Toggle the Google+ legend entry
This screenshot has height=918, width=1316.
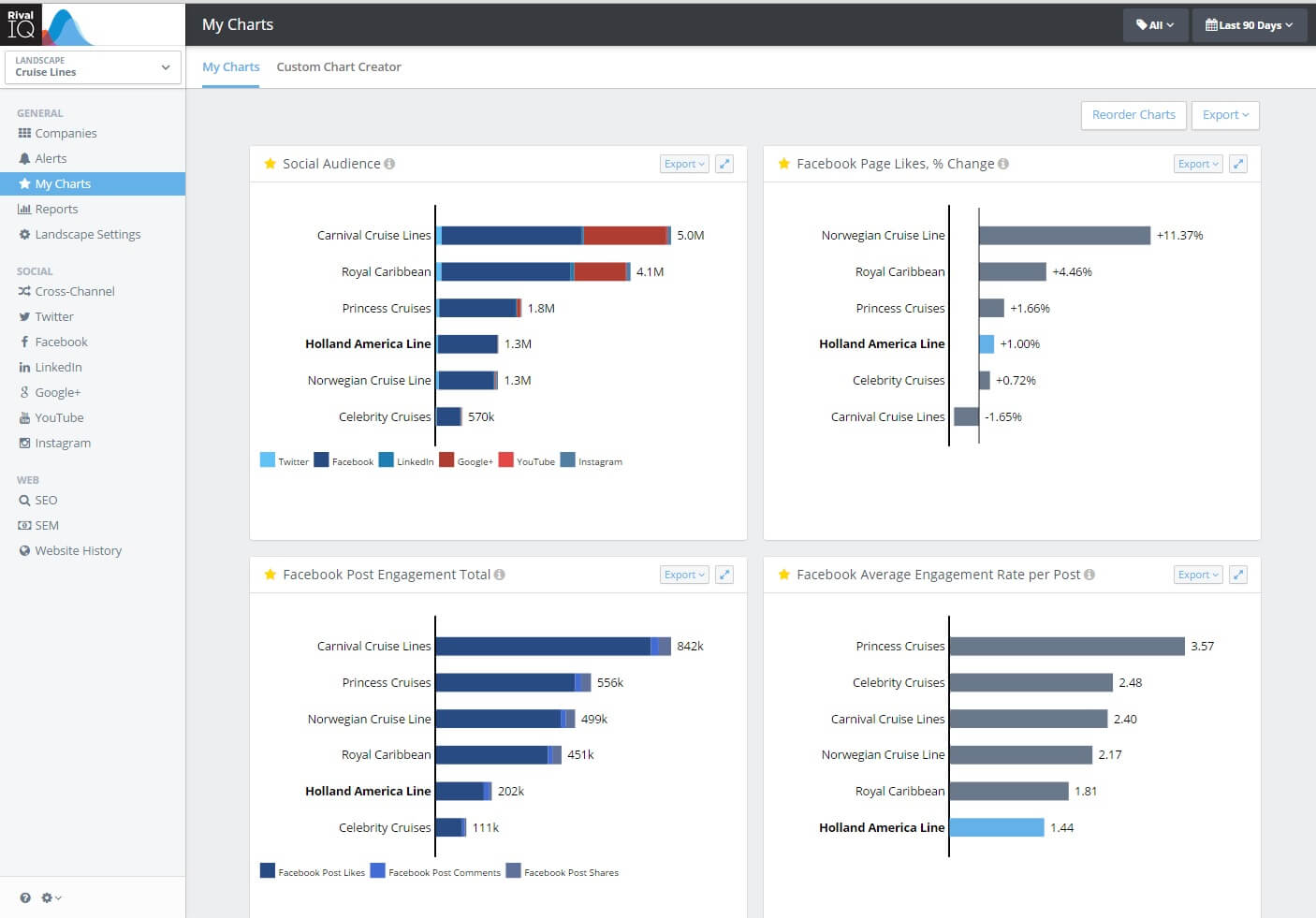pos(466,460)
